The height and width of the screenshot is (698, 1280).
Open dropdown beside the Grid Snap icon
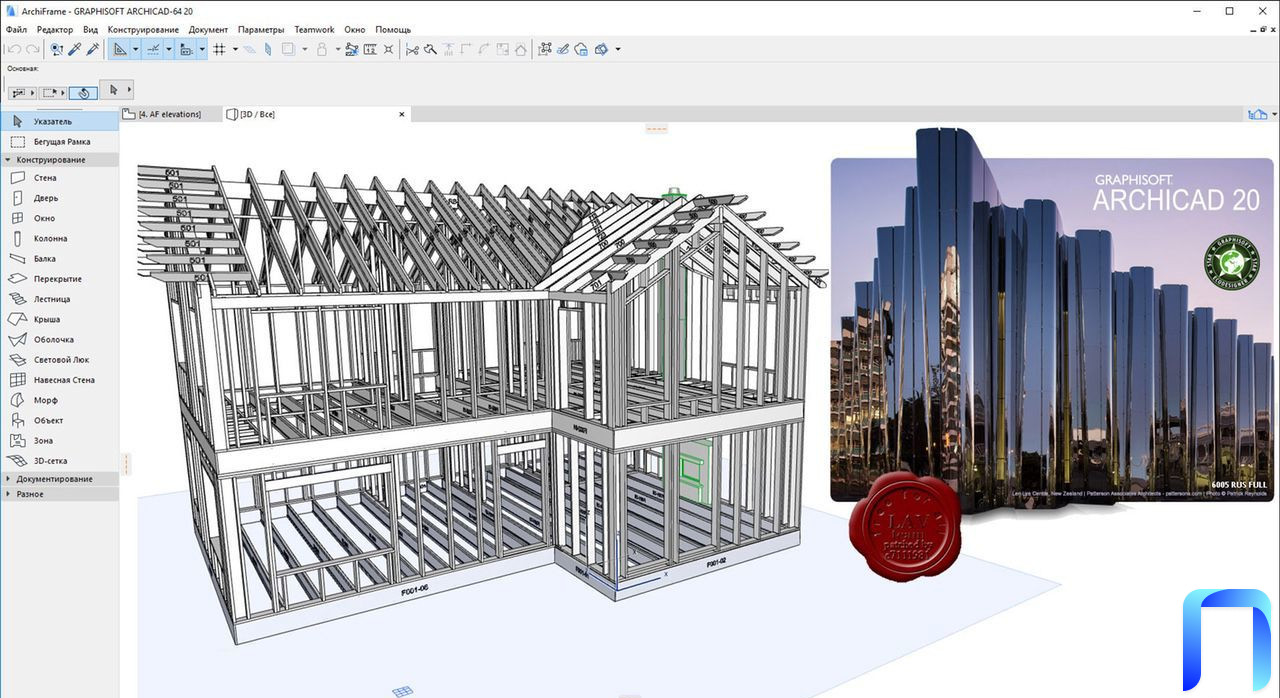235,49
